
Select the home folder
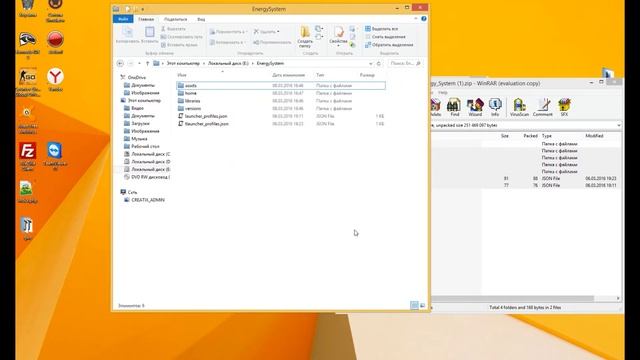[x=281, y=93]
